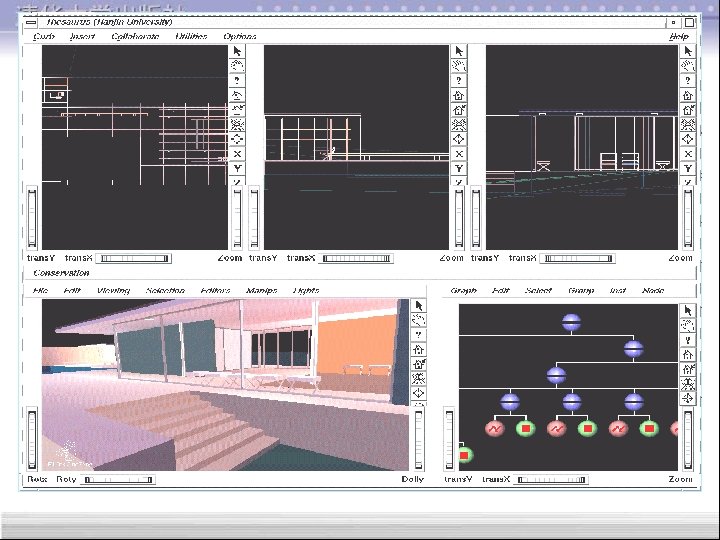This screenshot has width=720, height=540.
Task: Select the arrow pick tool in top-left viewer
Action: click(x=237, y=51)
